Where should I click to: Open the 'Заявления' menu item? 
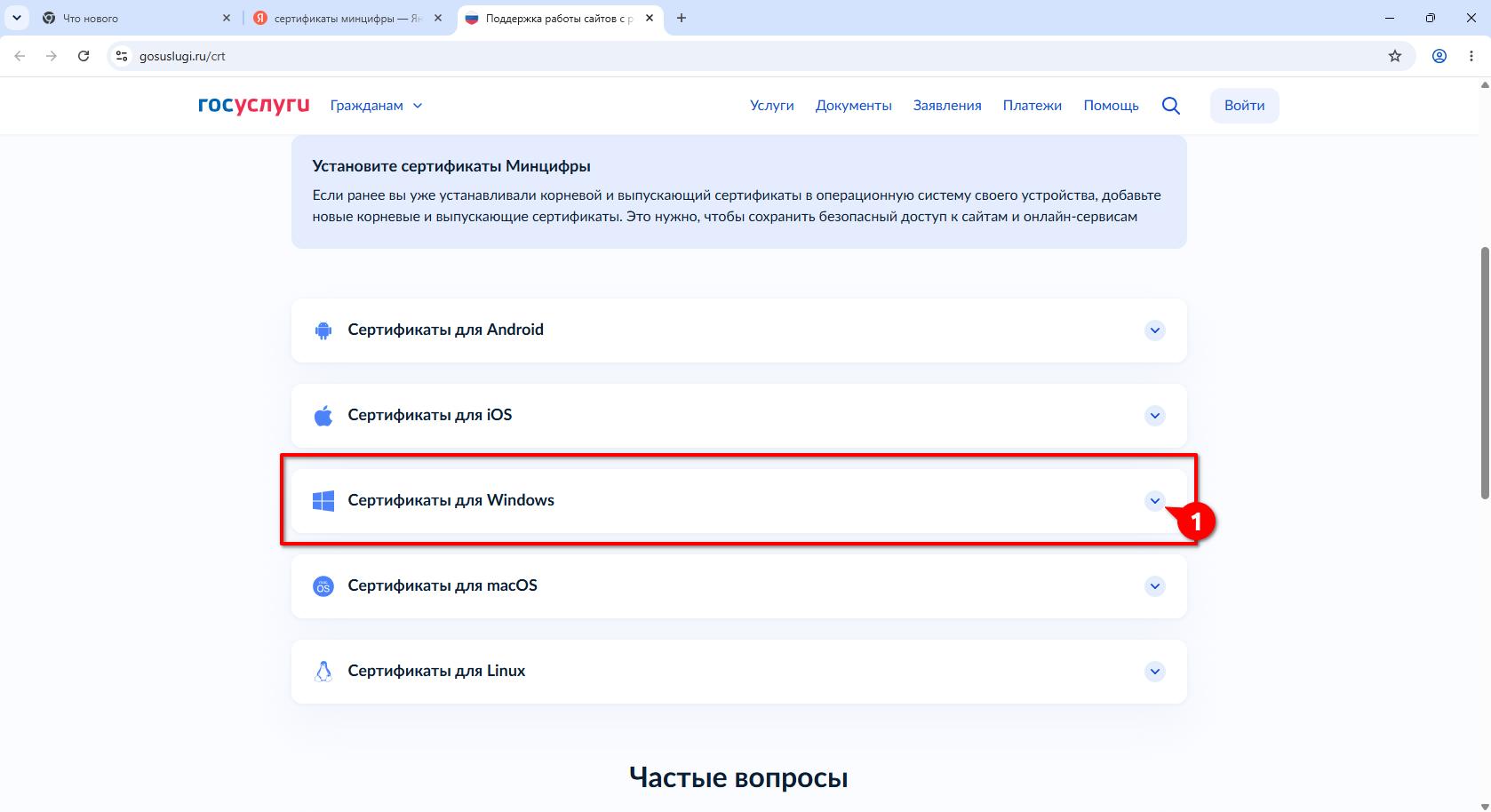(947, 105)
